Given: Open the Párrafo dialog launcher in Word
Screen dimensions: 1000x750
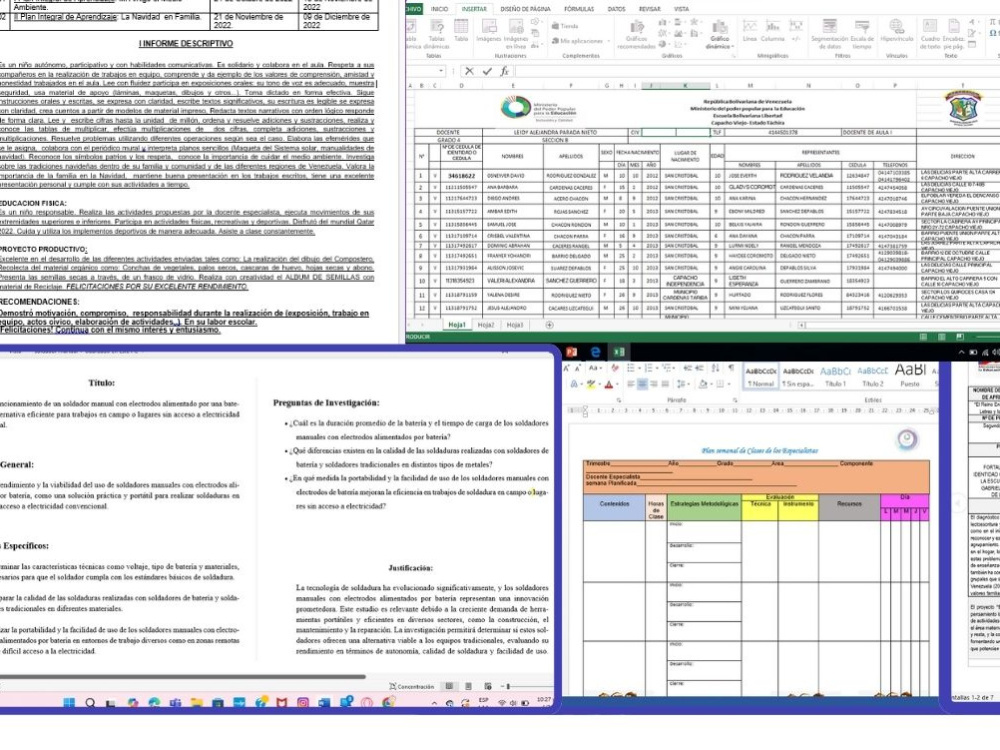Looking at the screenshot, I should 735,400.
